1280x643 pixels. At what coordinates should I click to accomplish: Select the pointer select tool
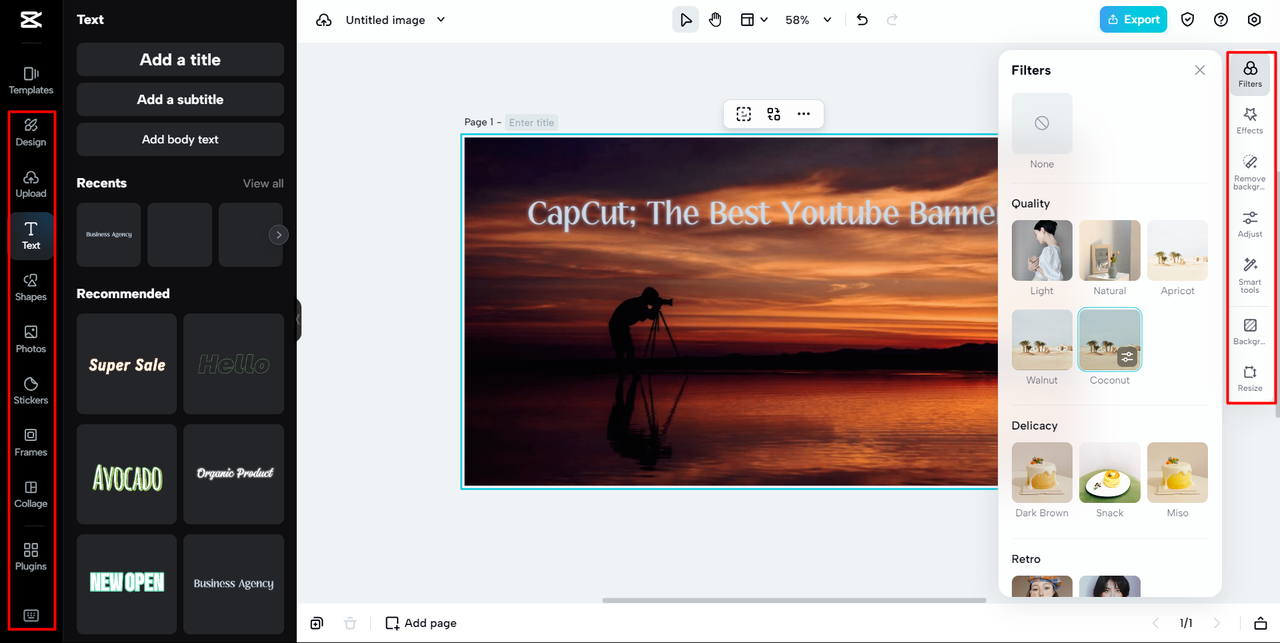686,20
